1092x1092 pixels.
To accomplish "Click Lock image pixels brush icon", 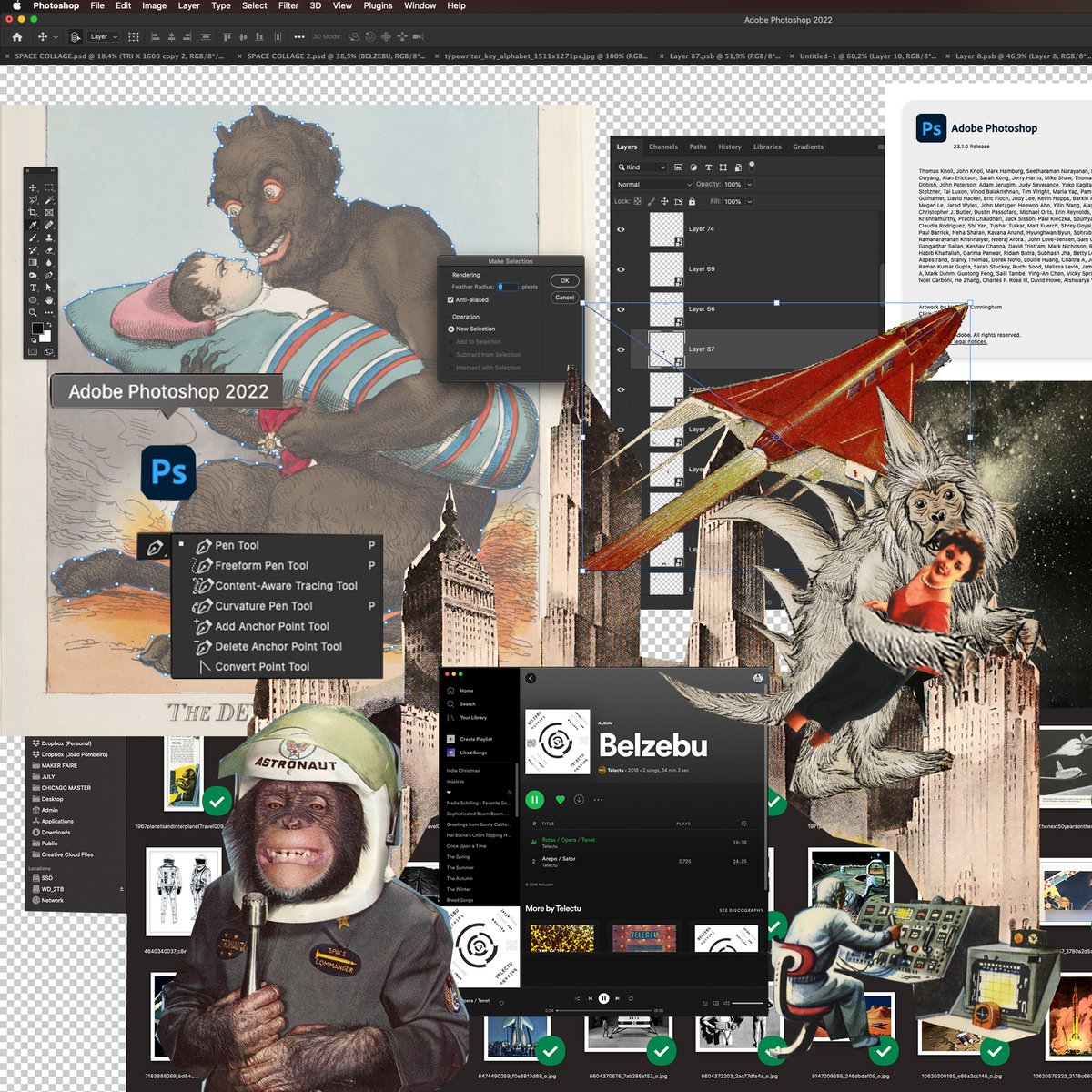I will tap(651, 201).
